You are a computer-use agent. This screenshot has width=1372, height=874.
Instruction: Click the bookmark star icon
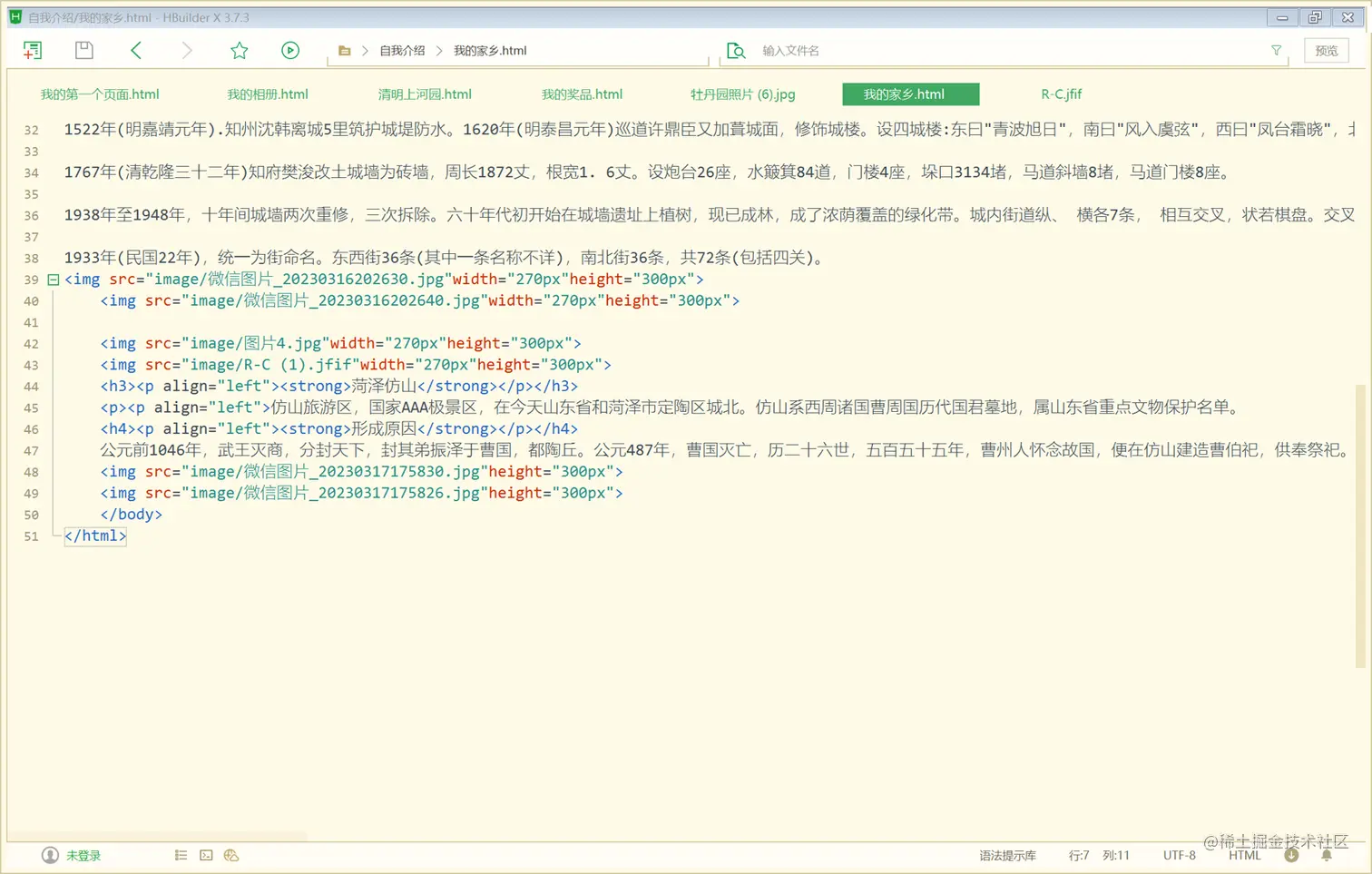(x=240, y=51)
